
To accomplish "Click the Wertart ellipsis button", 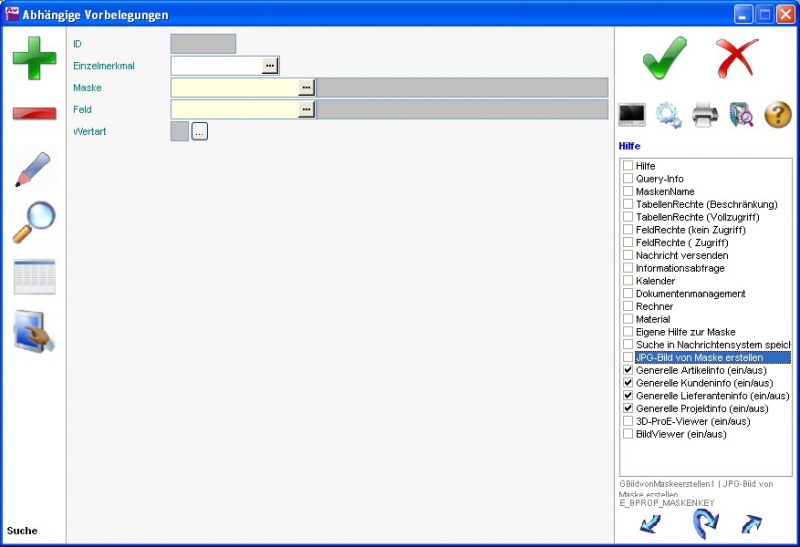I will click(x=199, y=131).
